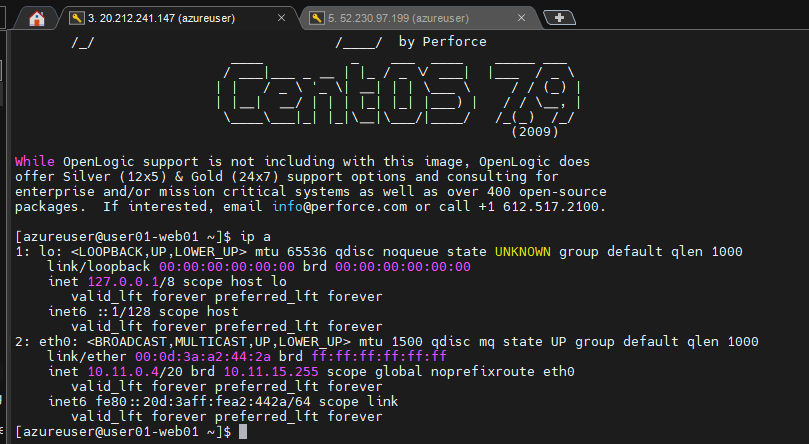Click the '::1/128' loopback IPv6 address
809x444 pixels.
(x=123, y=311)
